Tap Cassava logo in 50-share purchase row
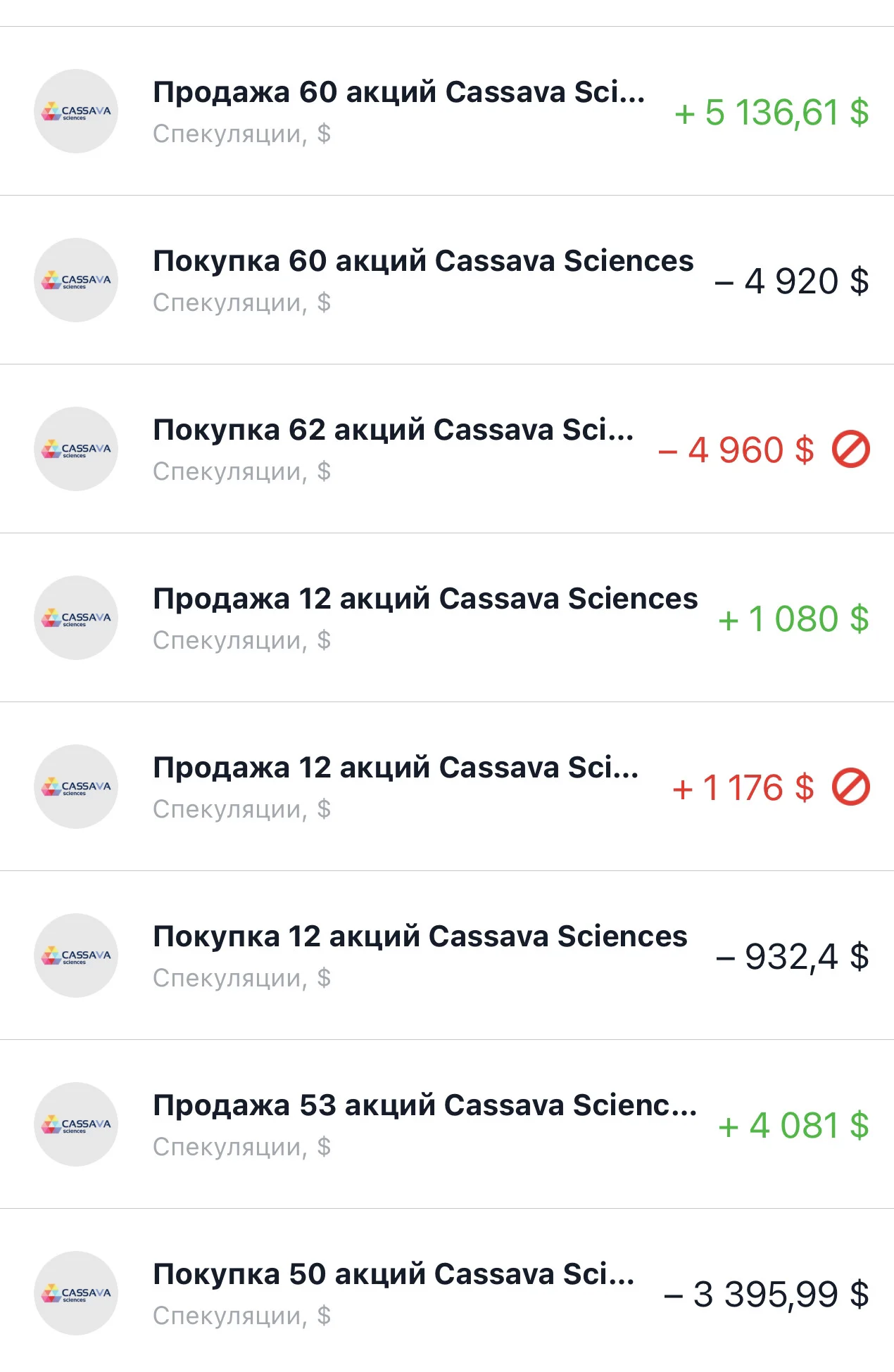 [76, 1293]
